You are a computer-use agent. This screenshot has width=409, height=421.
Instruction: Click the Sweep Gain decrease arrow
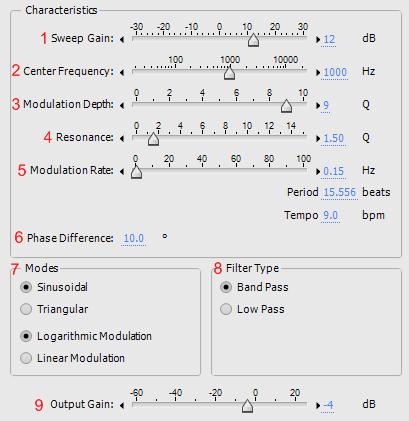point(122,40)
